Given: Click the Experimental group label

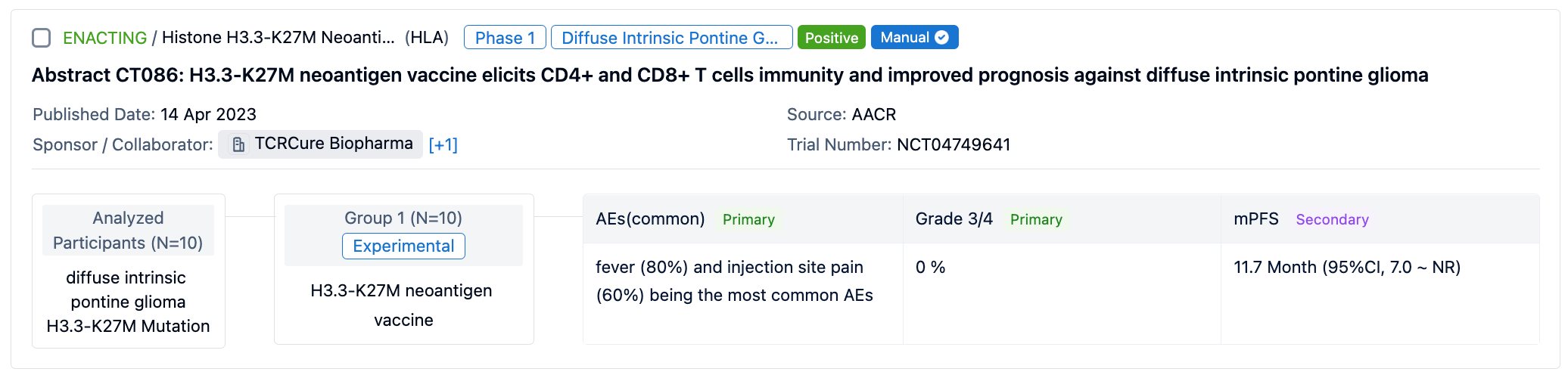Looking at the screenshot, I should click(403, 246).
